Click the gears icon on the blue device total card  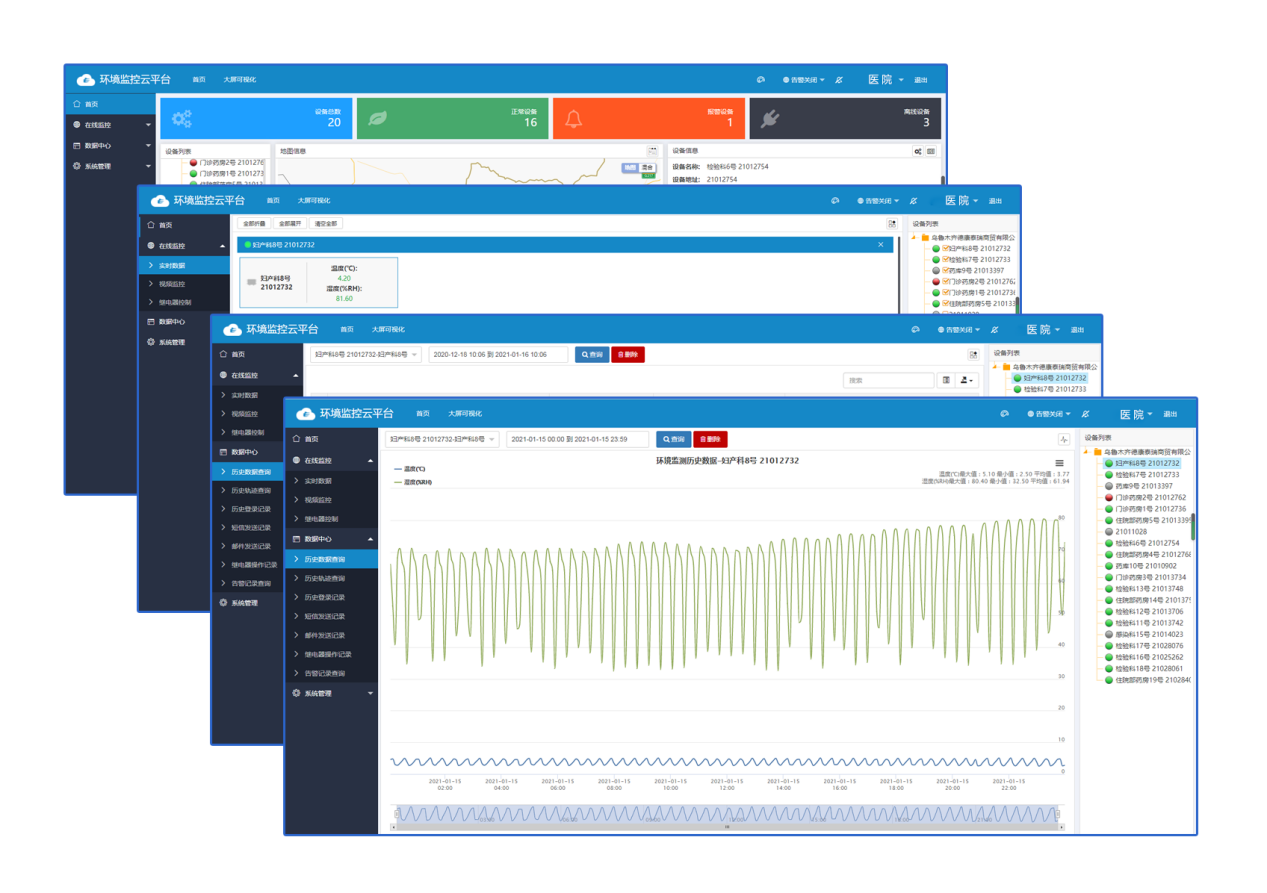point(181,119)
